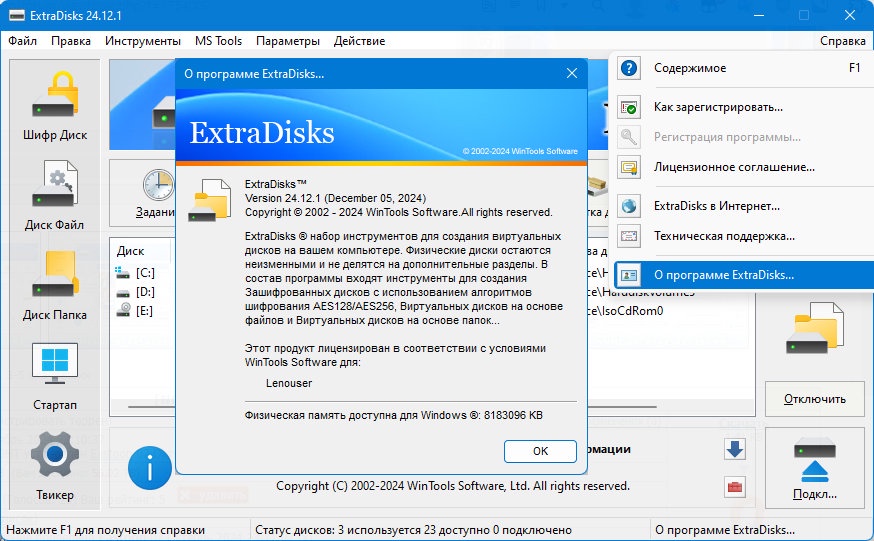Click the folder disk icon above Отключить
The width and height of the screenshot is (874, 541).
[814, 328]
